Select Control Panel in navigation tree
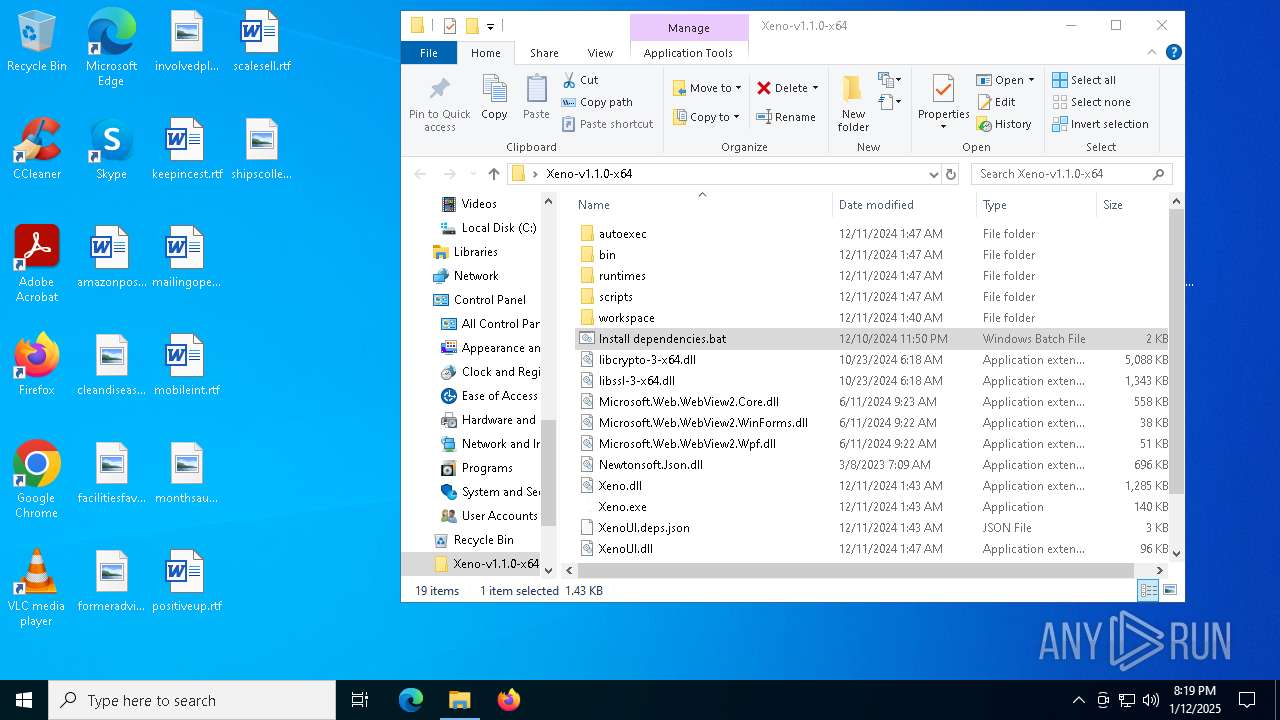 (x=489, y=300)
